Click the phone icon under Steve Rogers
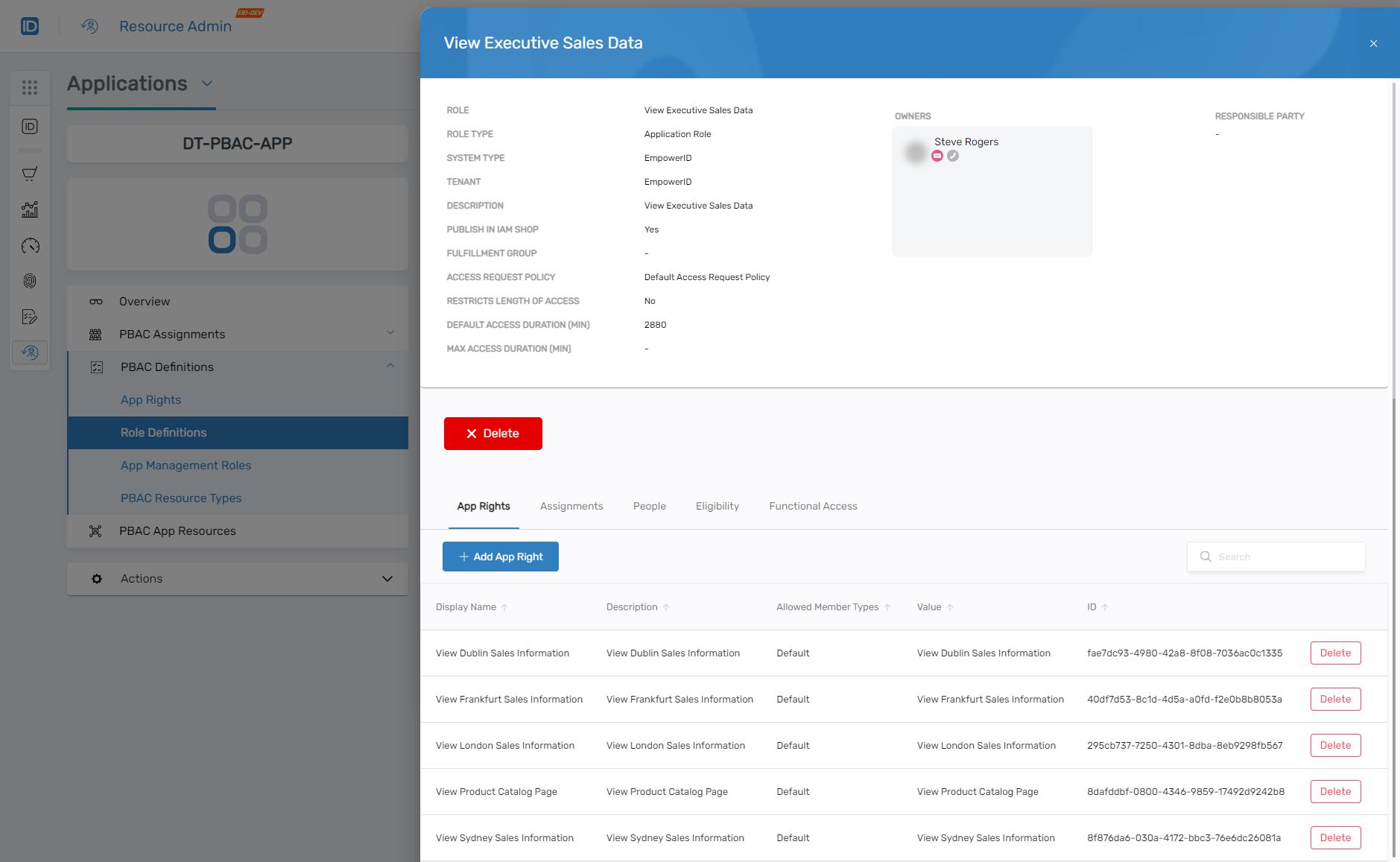 [x=954, y=156]
